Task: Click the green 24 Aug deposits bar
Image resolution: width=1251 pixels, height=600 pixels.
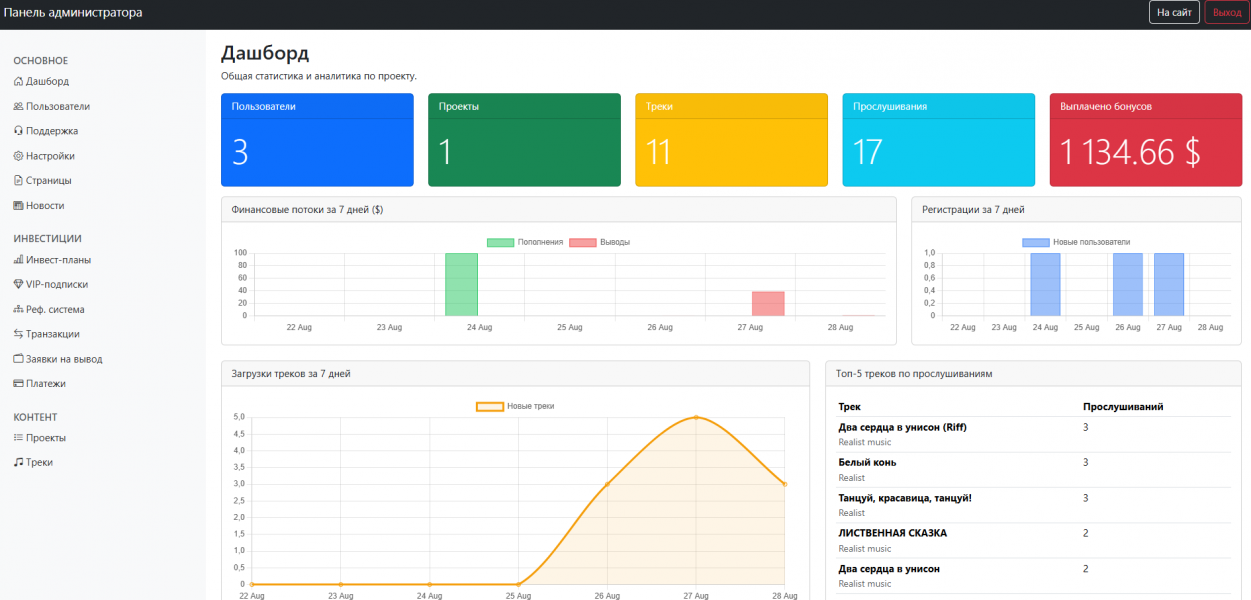Action: (461, 284)
